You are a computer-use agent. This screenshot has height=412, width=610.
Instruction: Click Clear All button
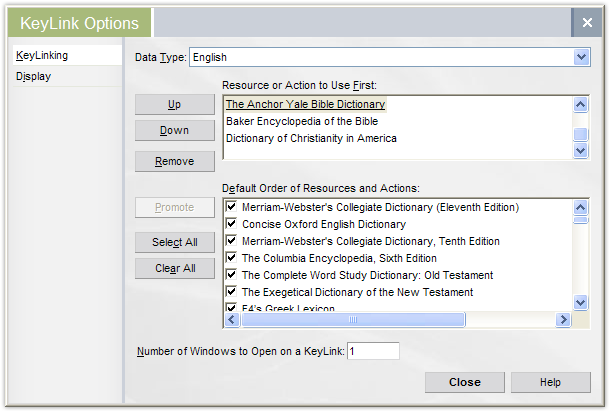tap(175, 268)
